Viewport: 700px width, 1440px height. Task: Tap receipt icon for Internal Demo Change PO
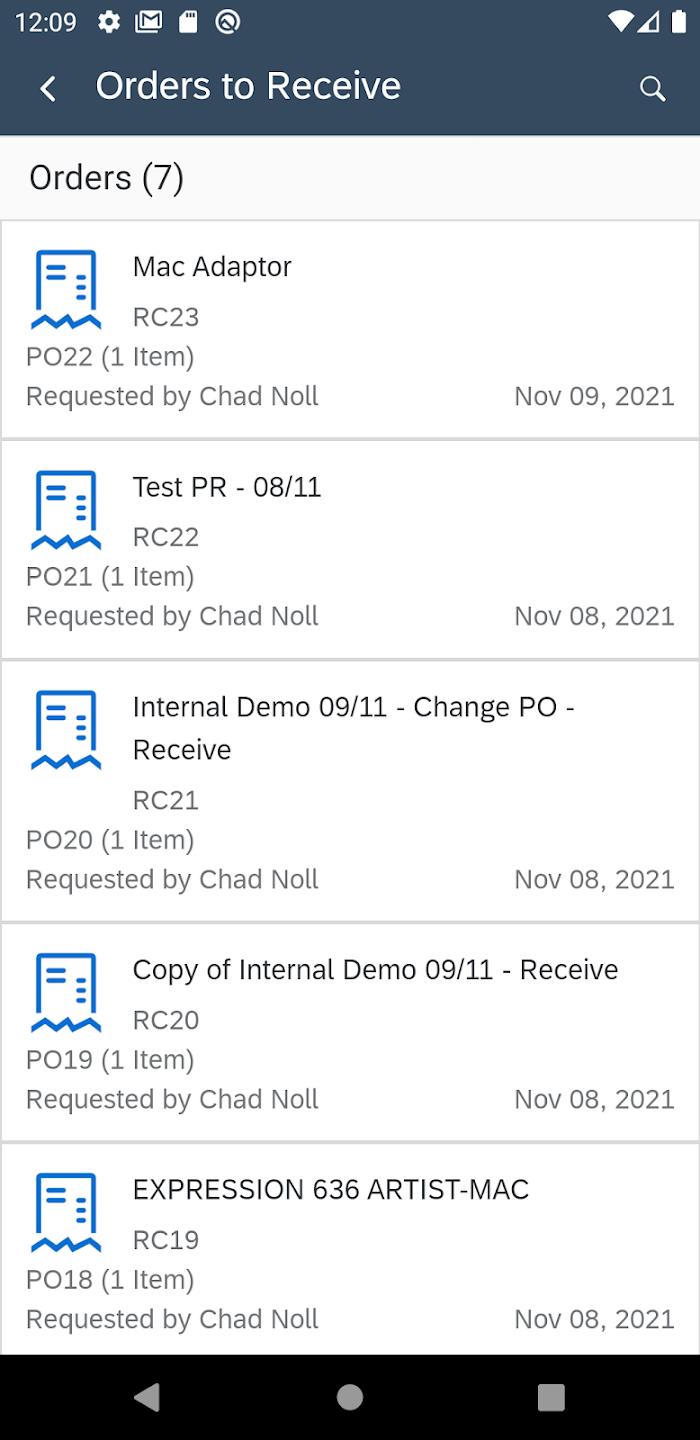tap(66, 729)
